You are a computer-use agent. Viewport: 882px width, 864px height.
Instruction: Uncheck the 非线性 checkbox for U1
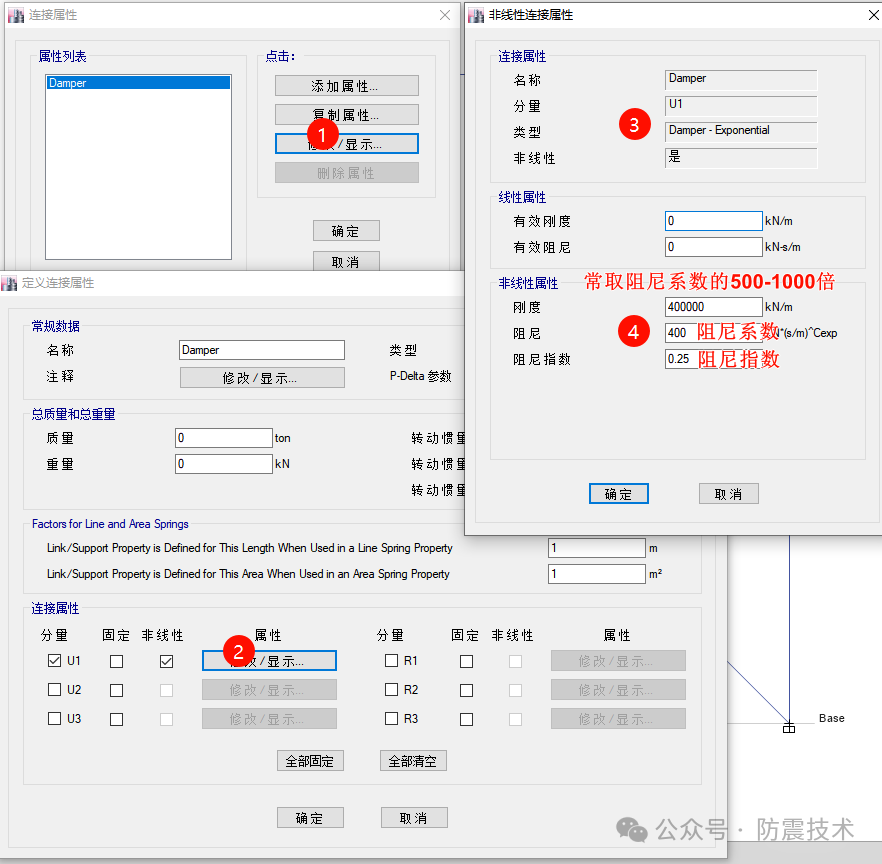click(166, 660)
